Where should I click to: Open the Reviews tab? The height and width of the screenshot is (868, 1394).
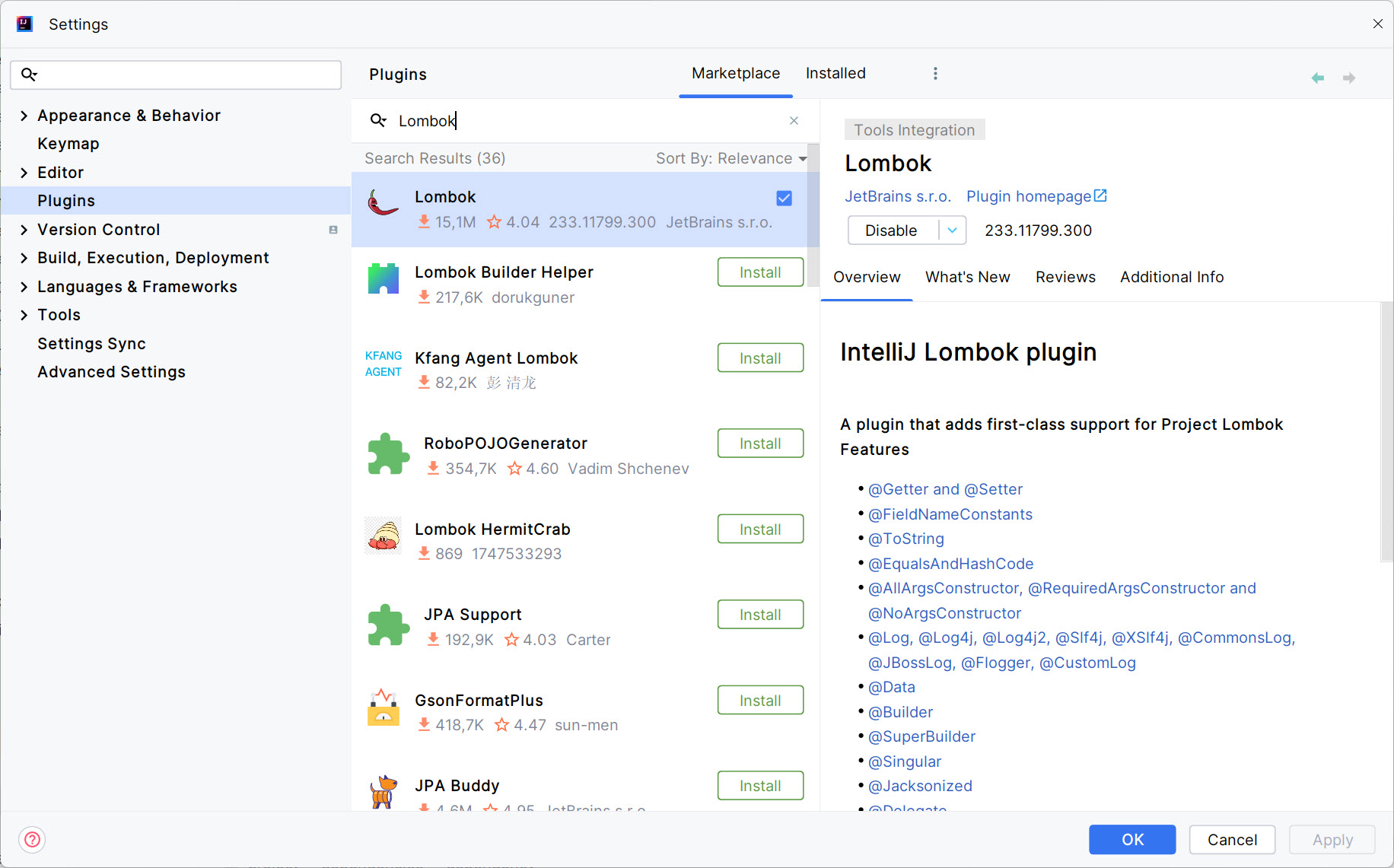[x=1065, y=277]
